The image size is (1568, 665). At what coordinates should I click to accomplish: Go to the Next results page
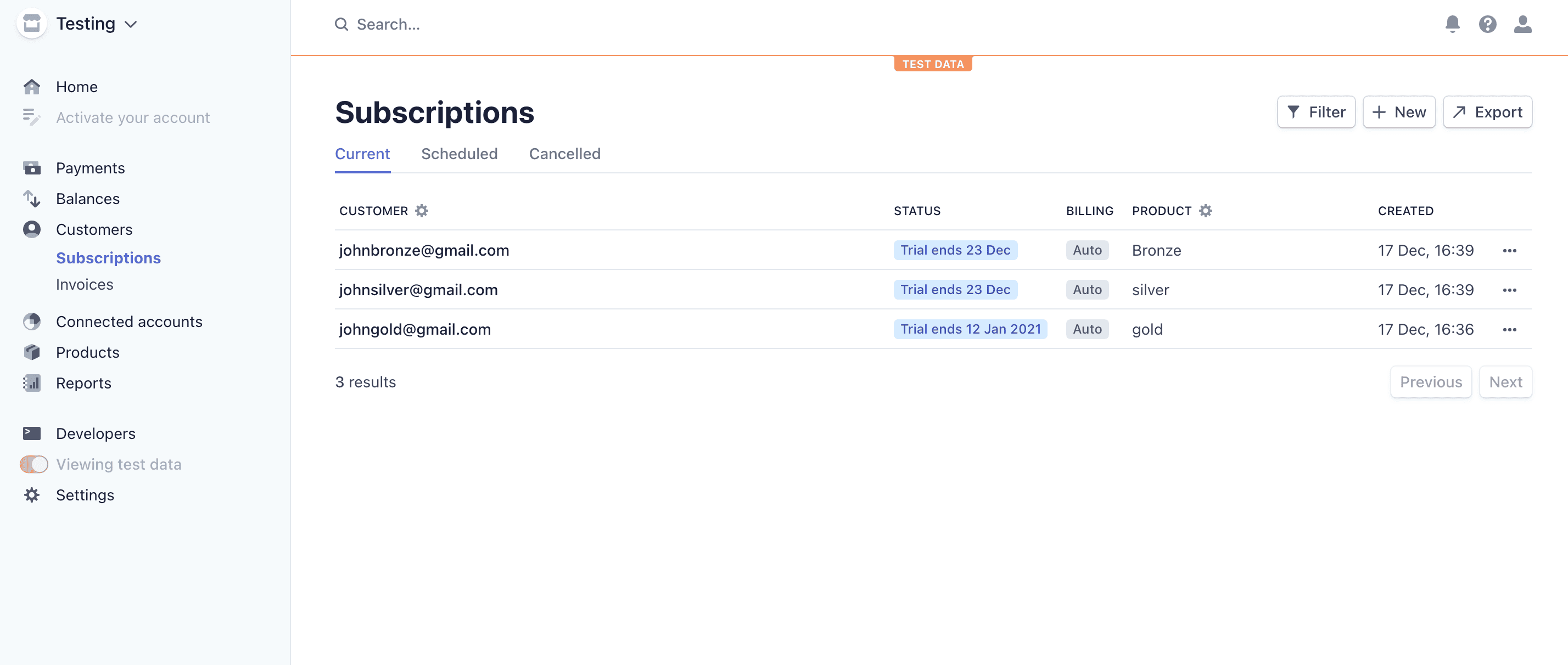click(1505, 382)
